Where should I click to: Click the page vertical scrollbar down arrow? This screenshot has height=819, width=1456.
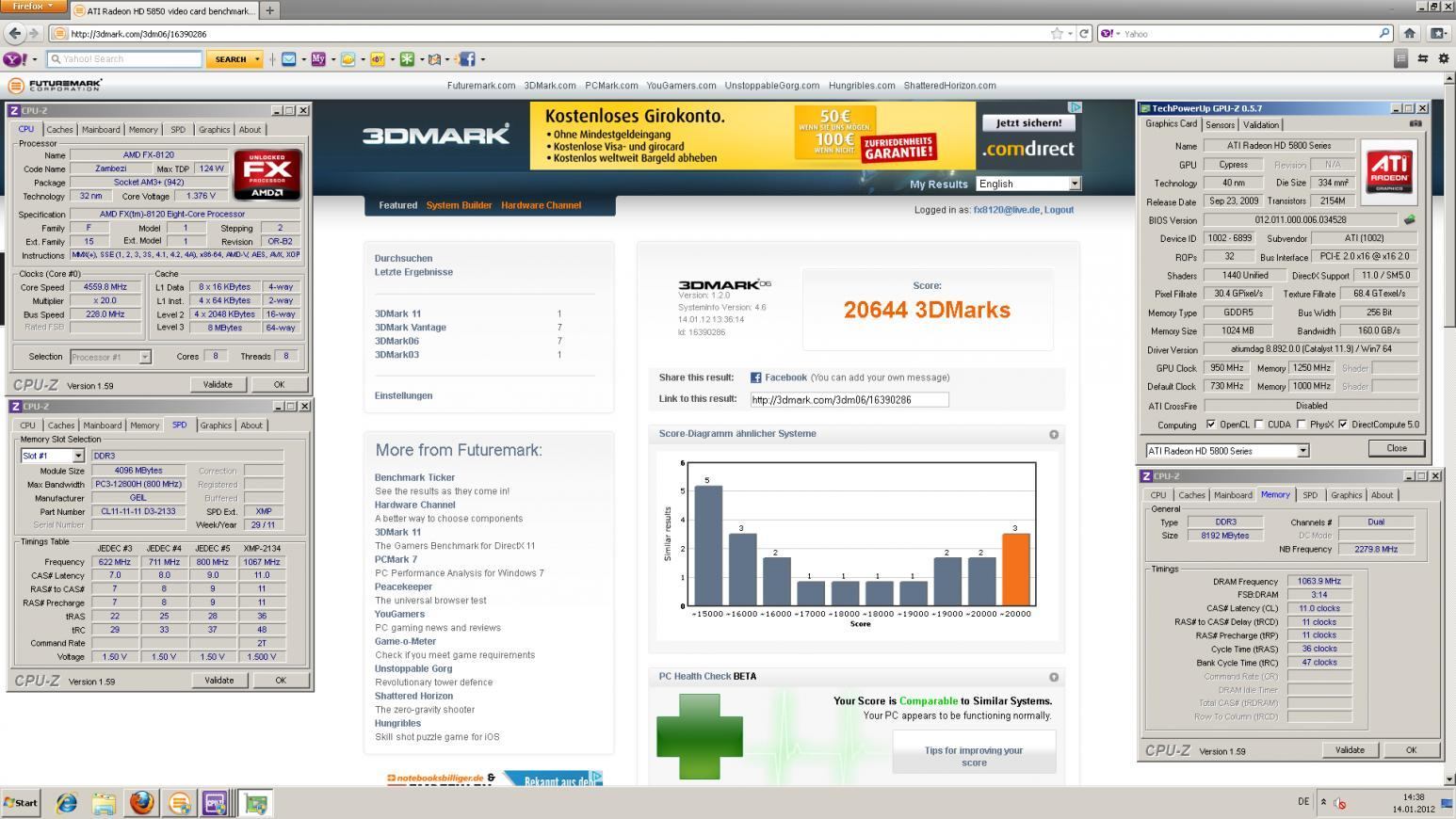click(1449, 779)
